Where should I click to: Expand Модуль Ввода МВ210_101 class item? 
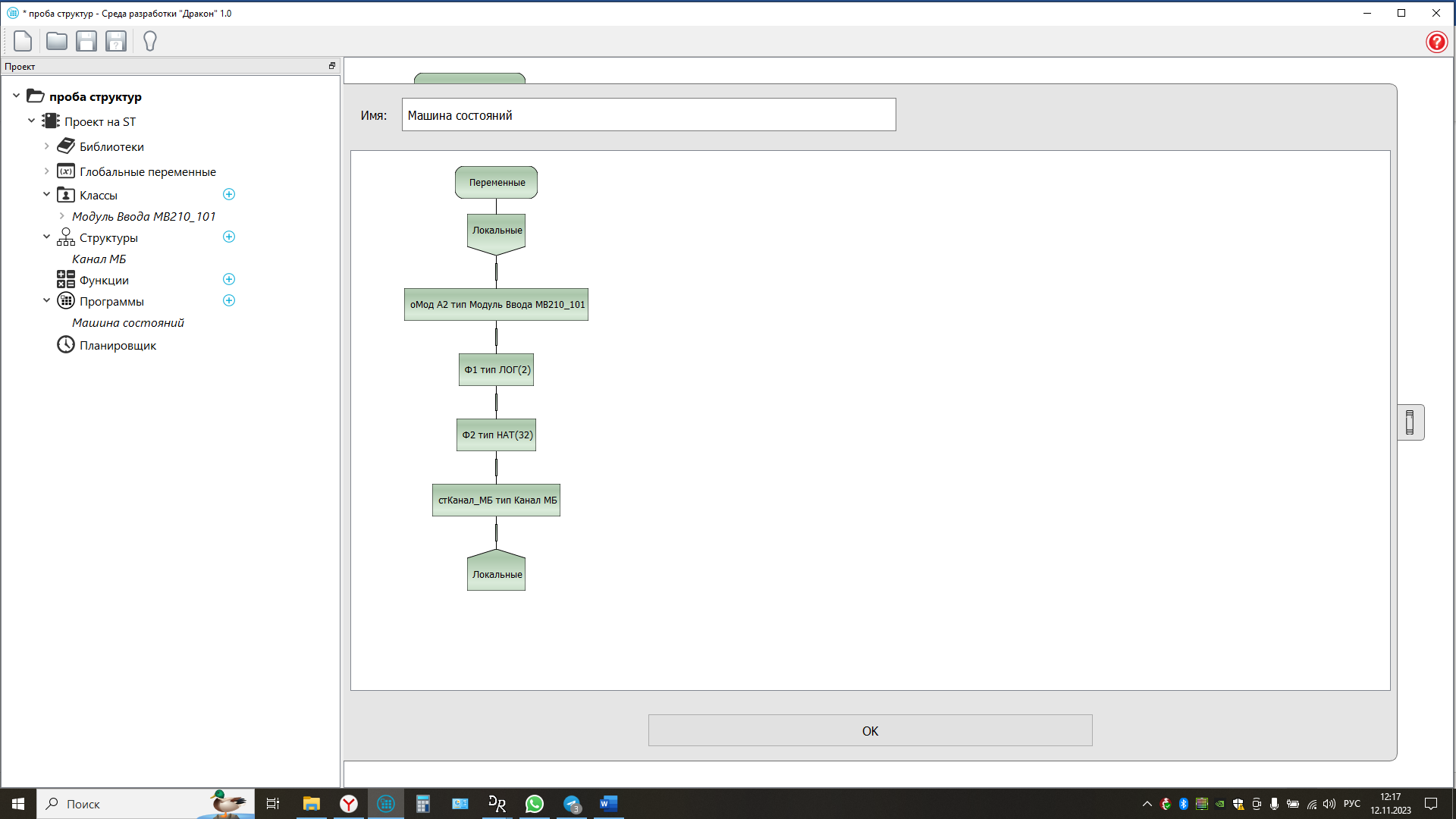coord(61,216)
